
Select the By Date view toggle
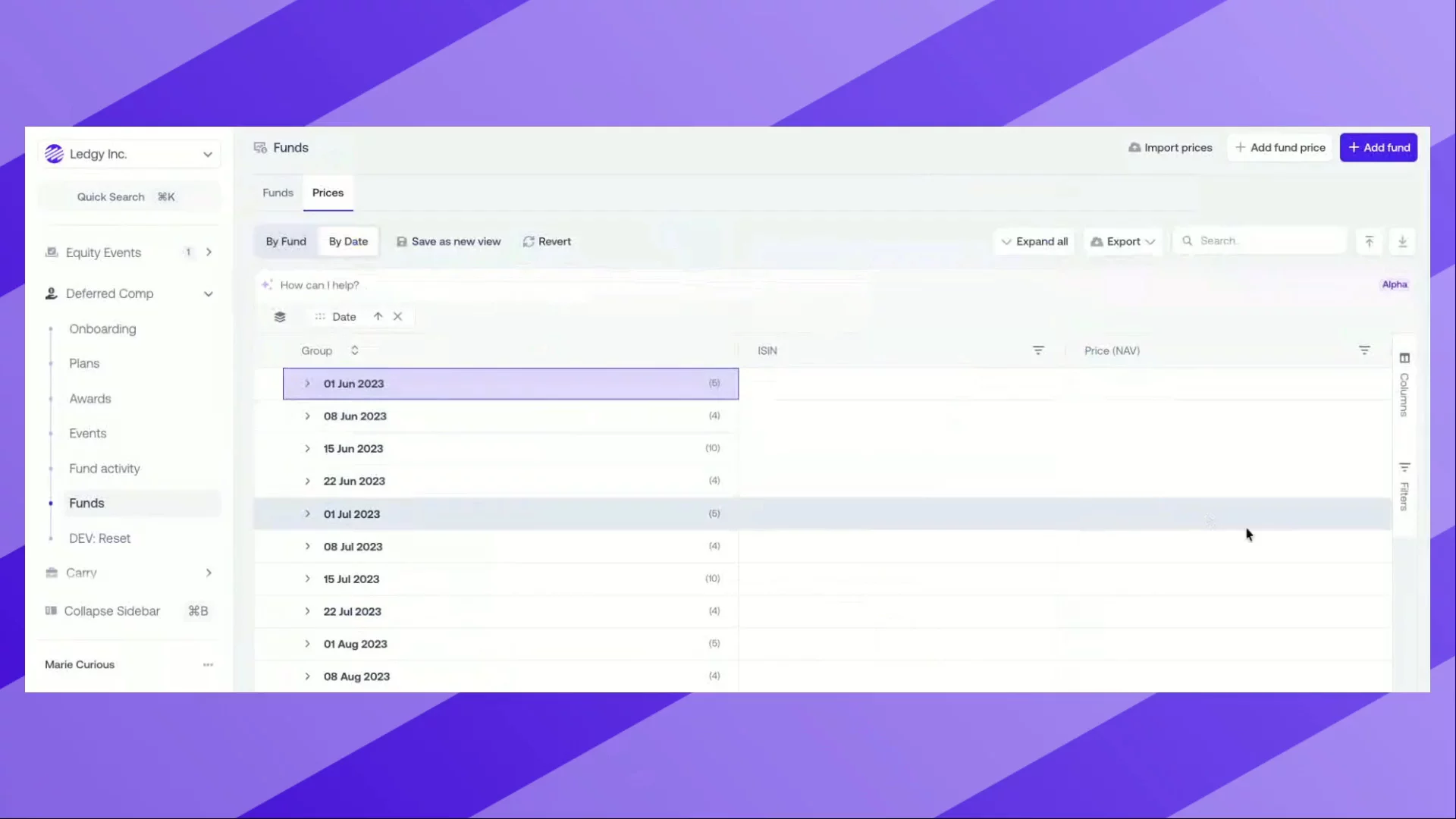[x=348, y=241]
